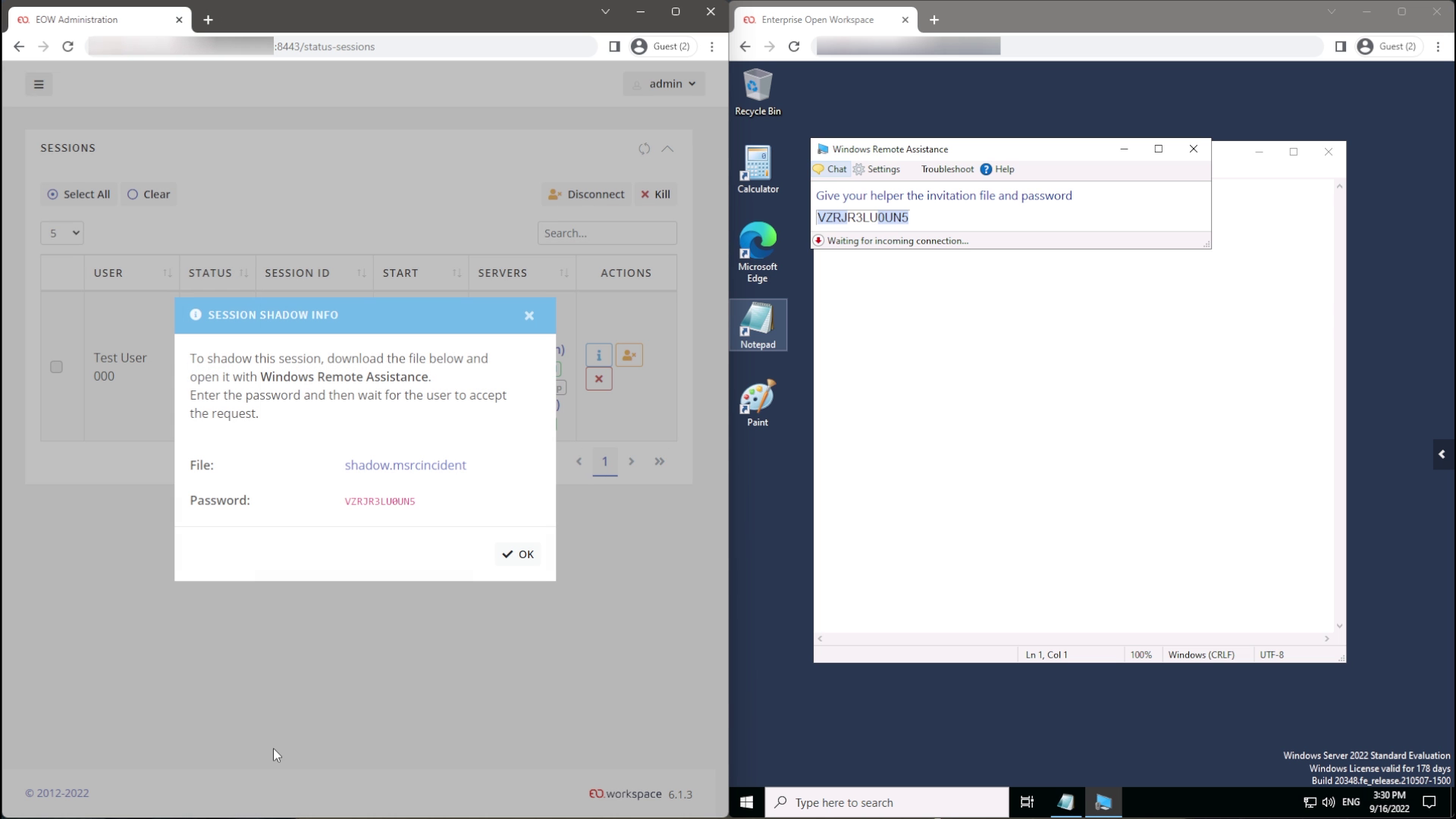Go to next page of sessions
The width and height of the screenshot is (1456, 819).
631,461
